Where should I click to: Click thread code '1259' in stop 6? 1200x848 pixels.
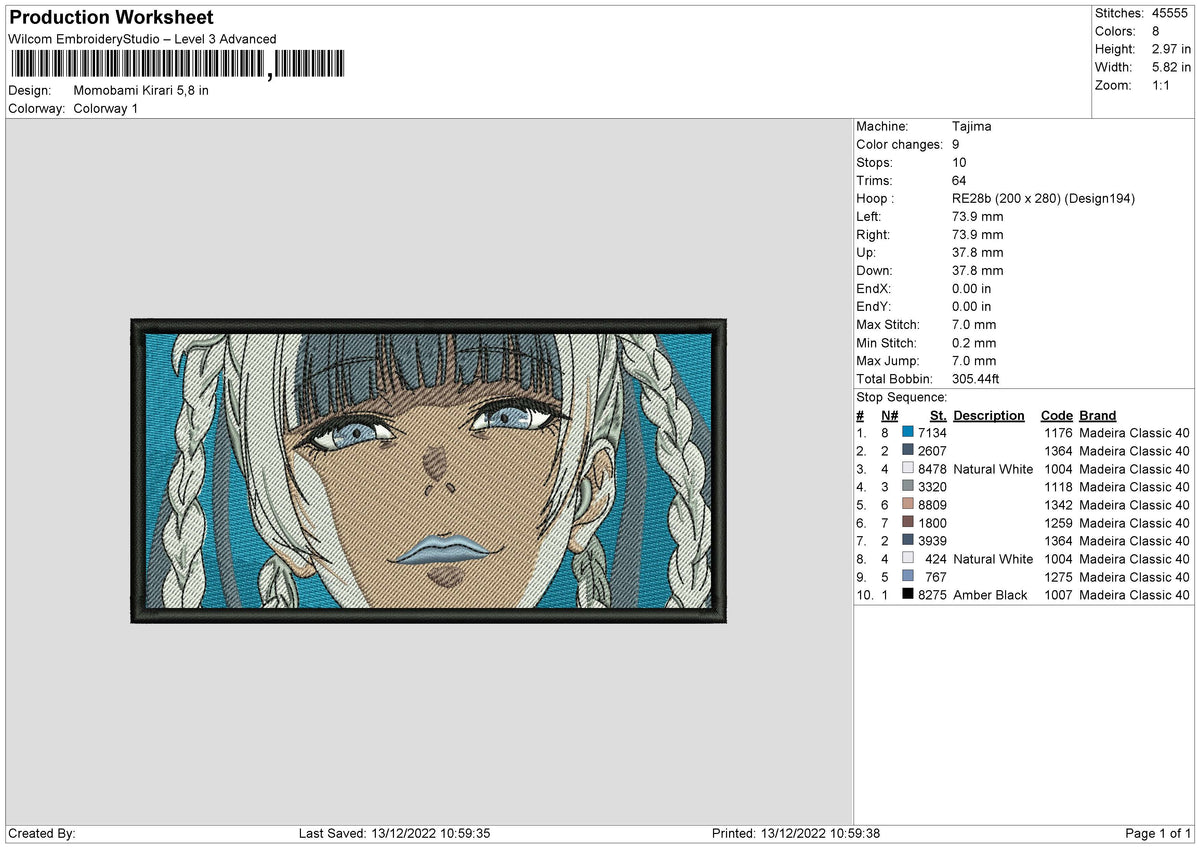(1058, 523)
